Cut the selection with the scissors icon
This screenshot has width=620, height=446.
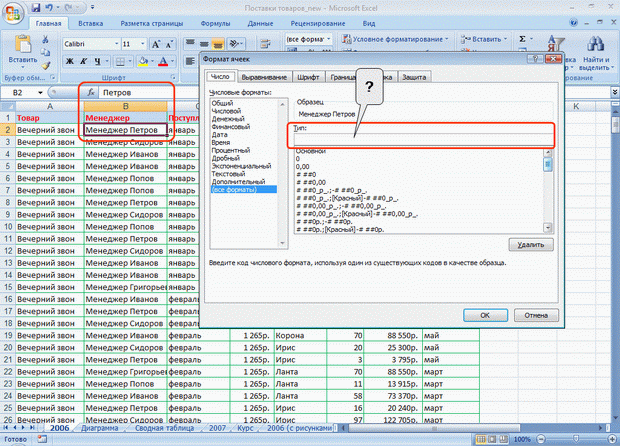pyautogui.click(x=45, y=39)
